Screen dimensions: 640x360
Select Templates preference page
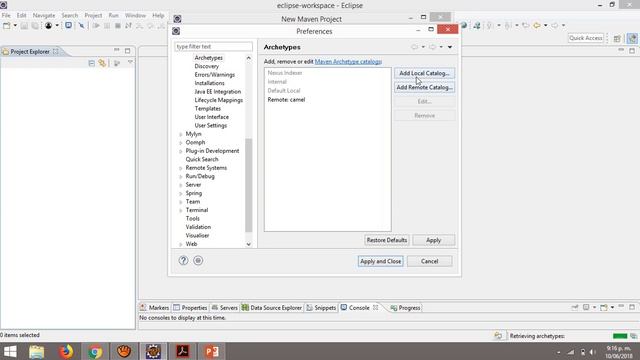coord(207,109)
